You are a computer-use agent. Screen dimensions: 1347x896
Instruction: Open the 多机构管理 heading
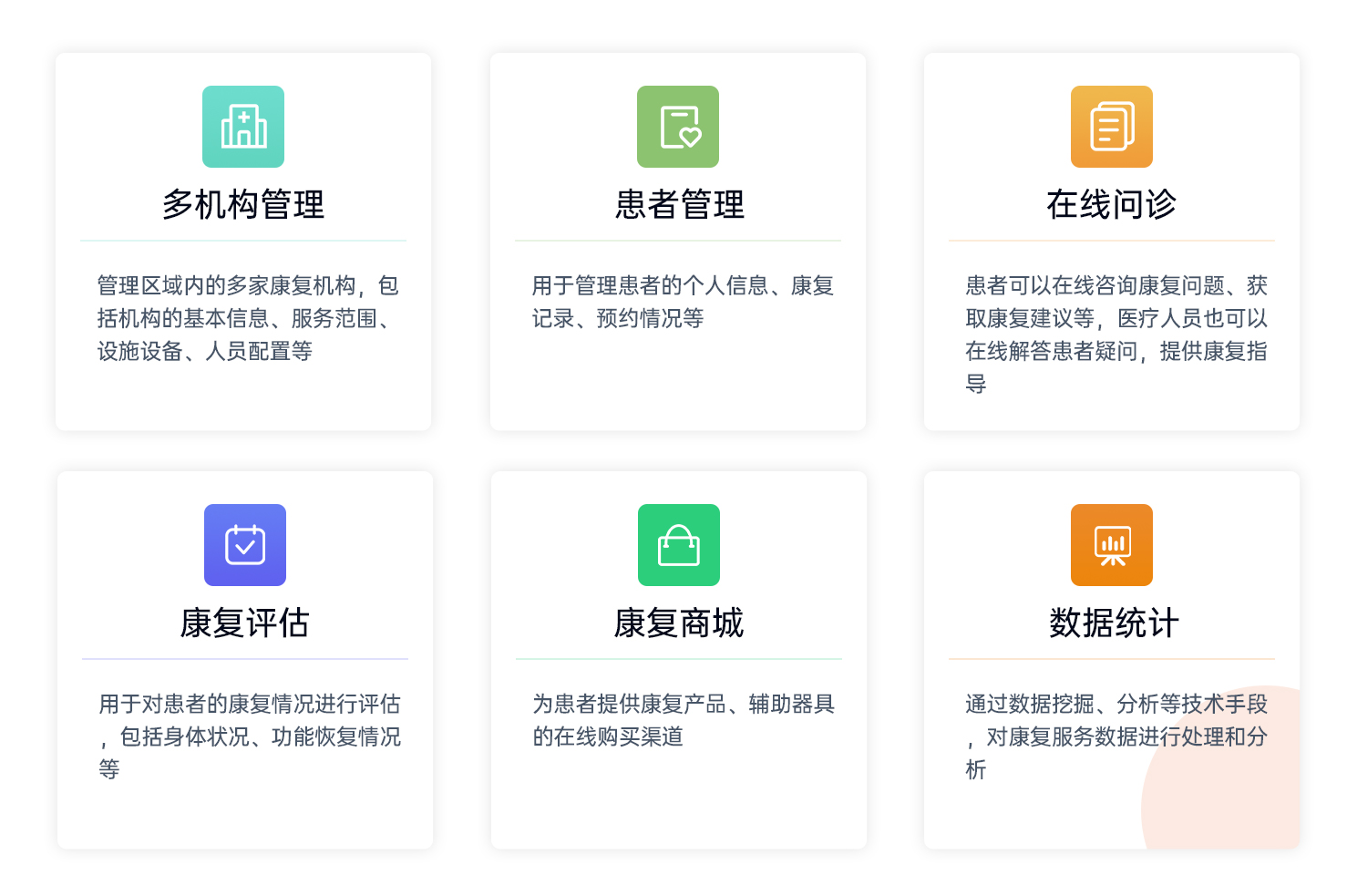coord(243,204)
